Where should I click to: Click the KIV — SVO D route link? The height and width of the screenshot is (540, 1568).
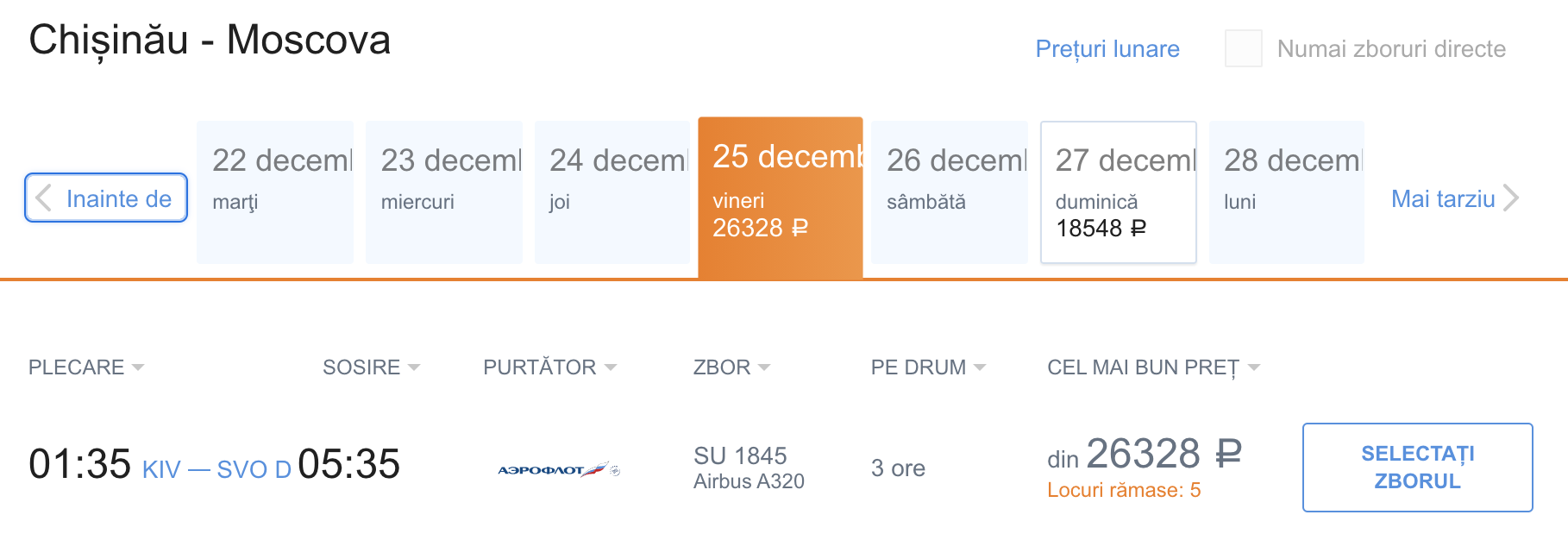point(216,469)
